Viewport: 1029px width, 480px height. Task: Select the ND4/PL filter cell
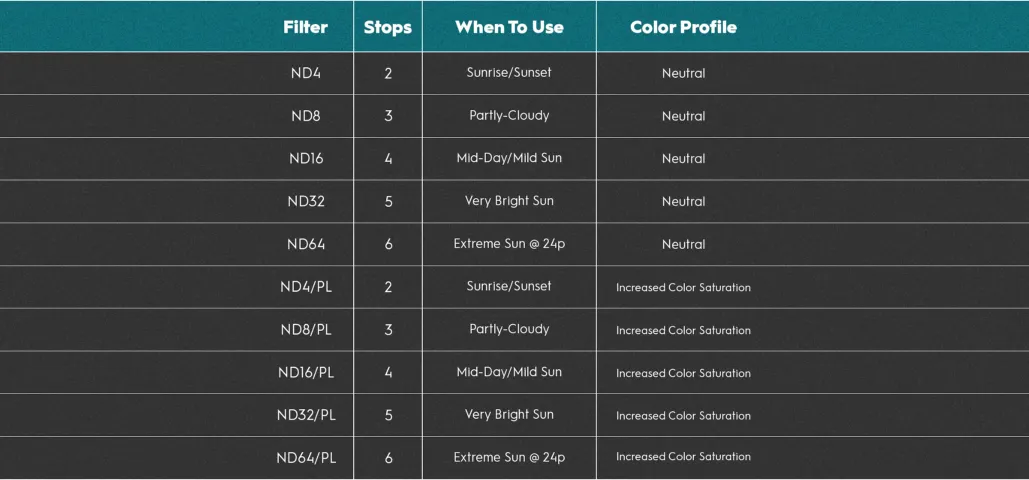(x=306, y=287)
